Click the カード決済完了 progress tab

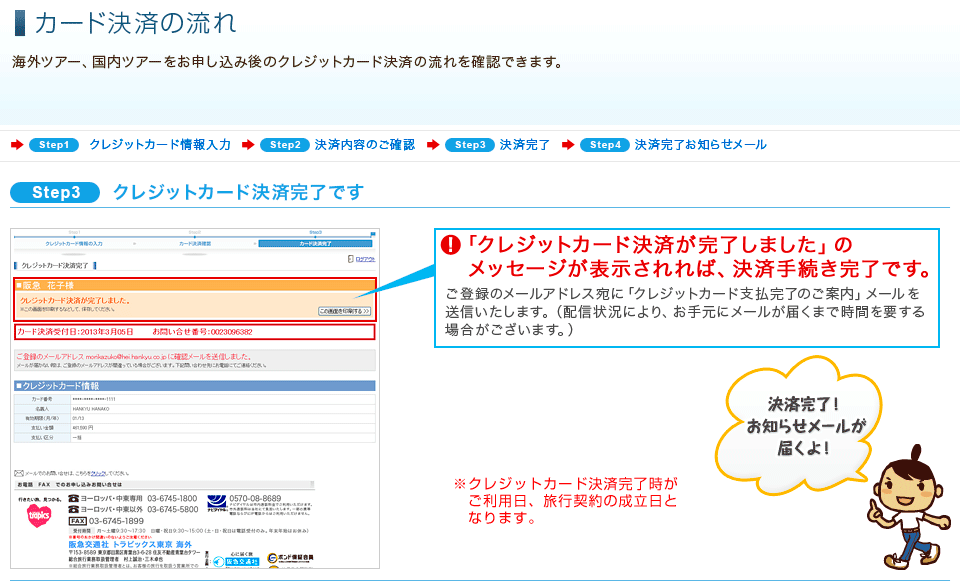(314, 243)
